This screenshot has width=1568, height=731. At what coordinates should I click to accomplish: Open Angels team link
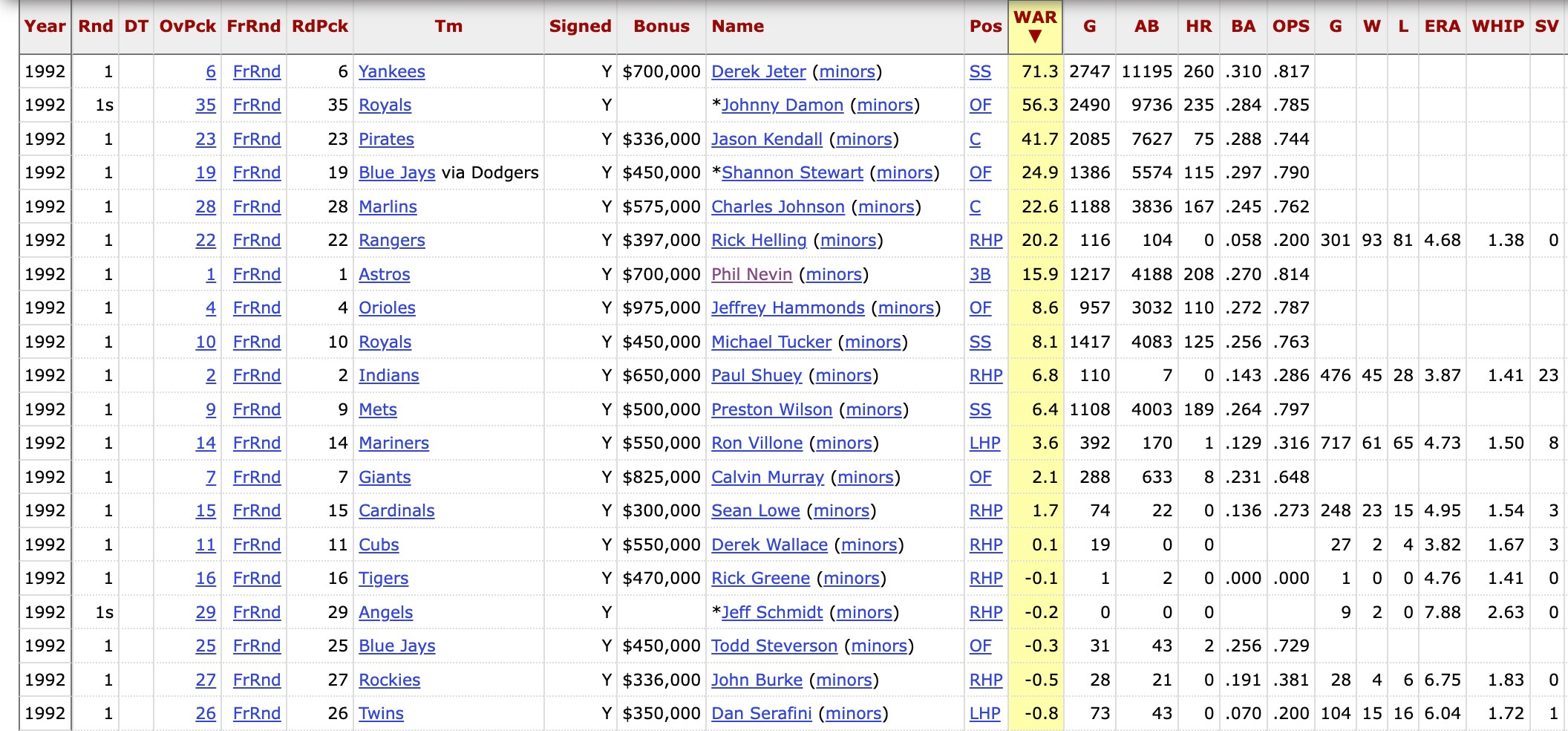[385, 613]
